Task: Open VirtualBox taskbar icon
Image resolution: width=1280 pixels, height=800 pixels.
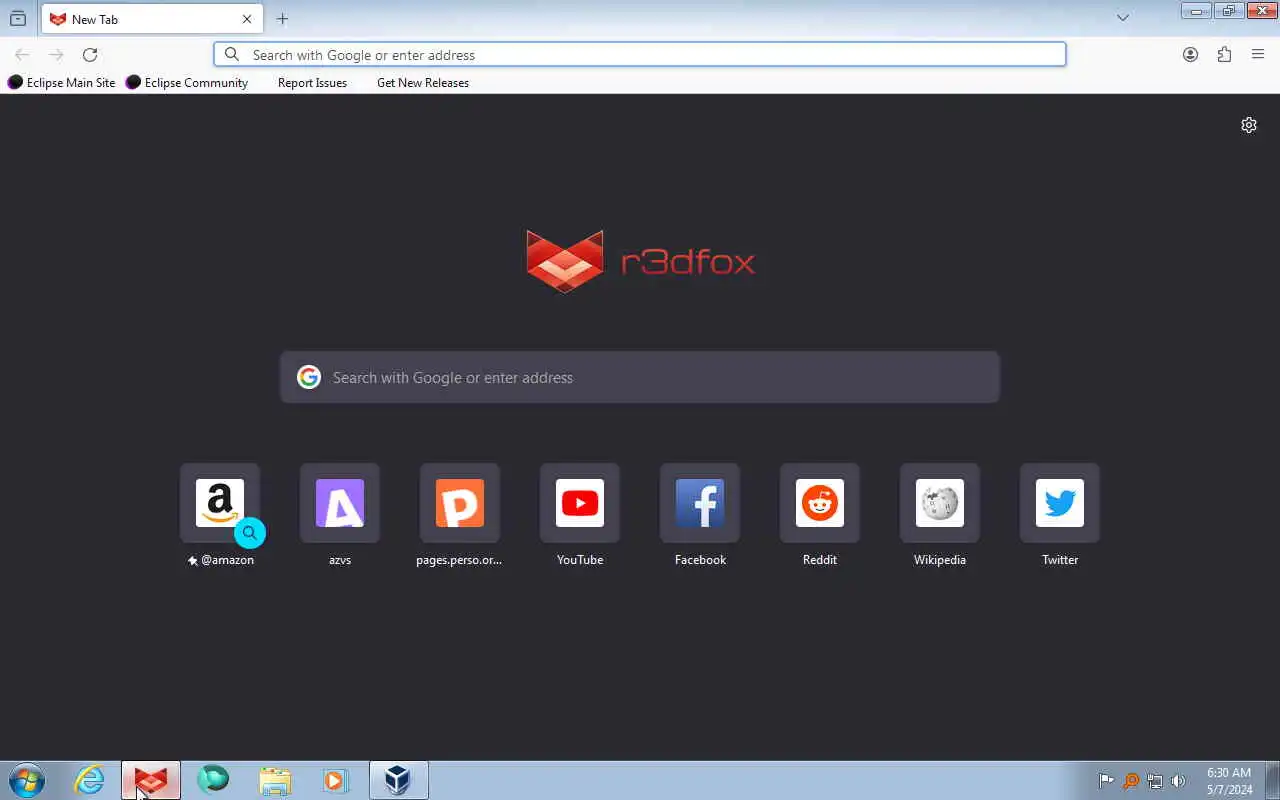Action: point(399,780)
